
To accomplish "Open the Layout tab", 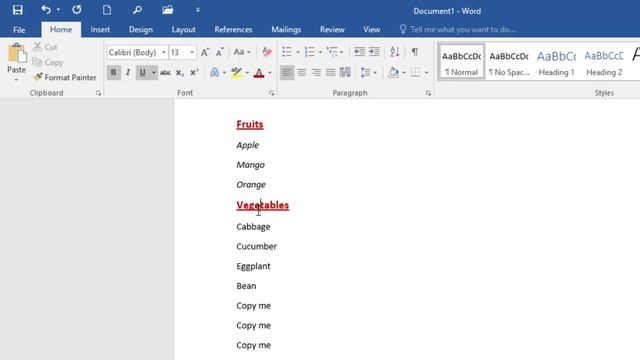I will pos(183,29).
